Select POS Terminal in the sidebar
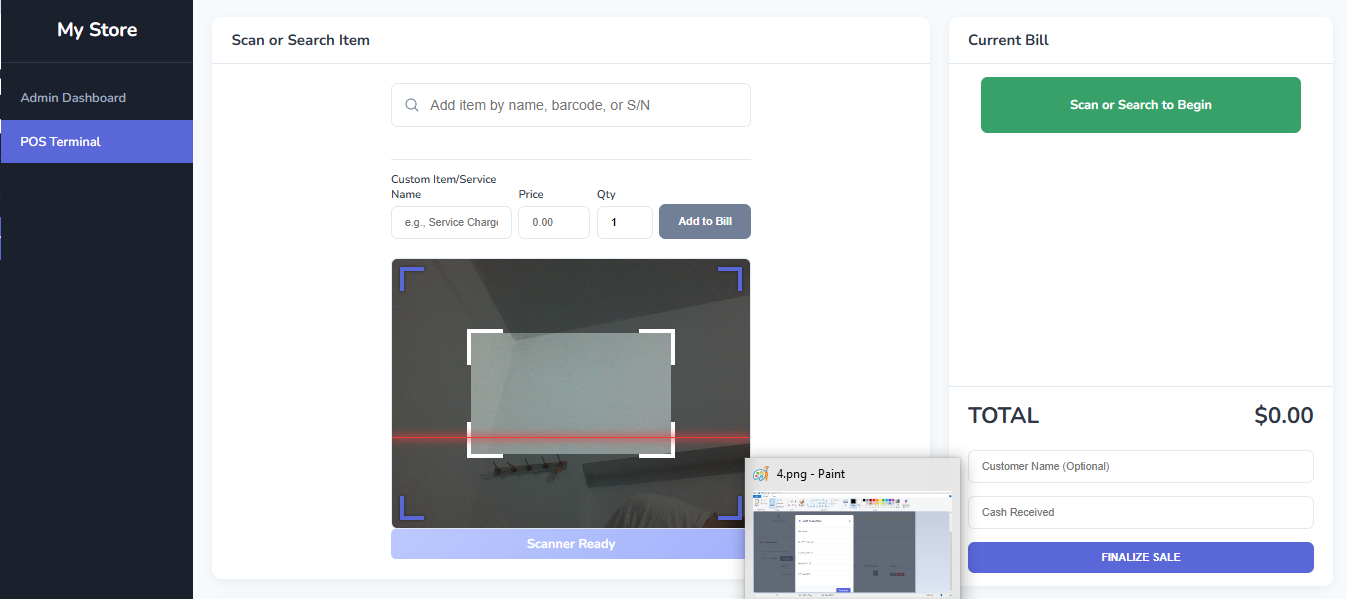This screenshot has width=1347, height=599. [61, 142]
